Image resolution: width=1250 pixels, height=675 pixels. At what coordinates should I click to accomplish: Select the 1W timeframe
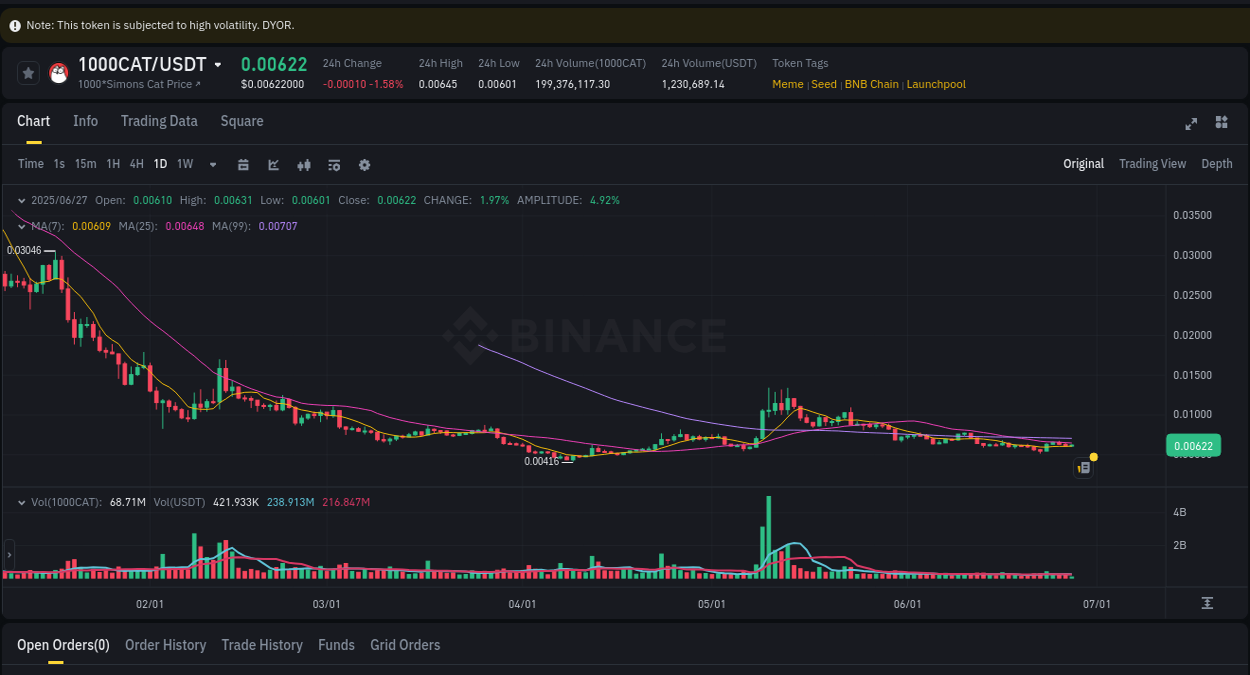[x=184, y=163]
